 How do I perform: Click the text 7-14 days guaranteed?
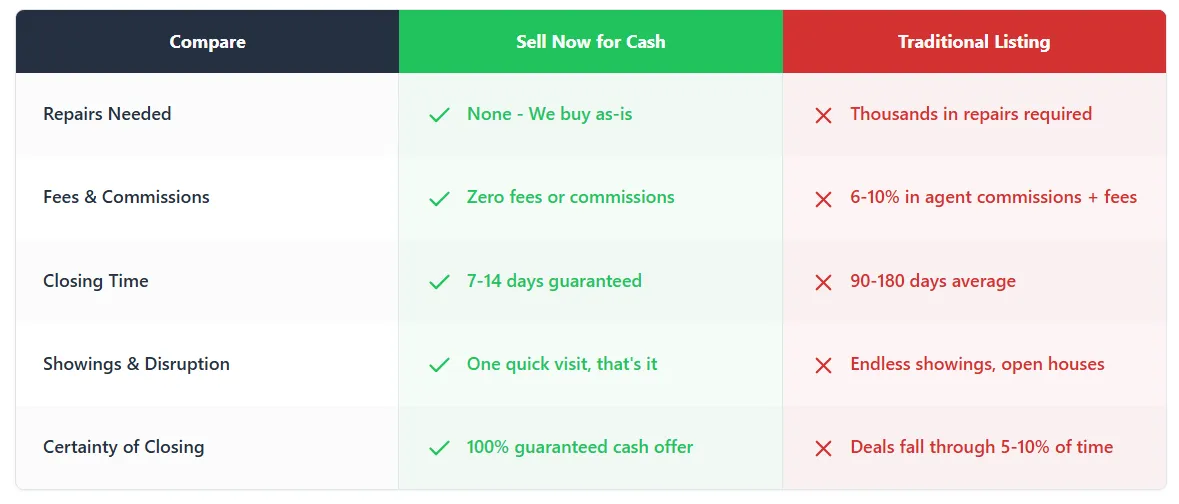click(554, 281)
